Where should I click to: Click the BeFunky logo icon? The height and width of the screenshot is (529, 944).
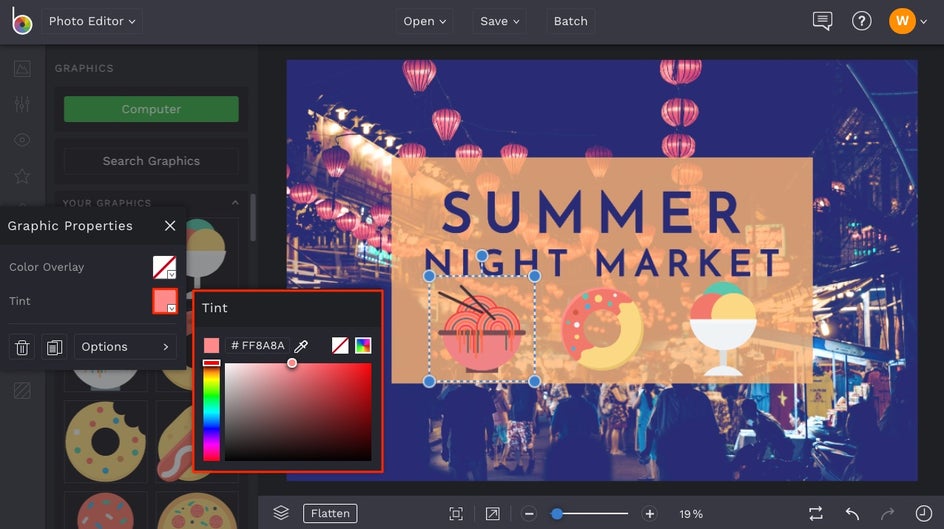22,21
